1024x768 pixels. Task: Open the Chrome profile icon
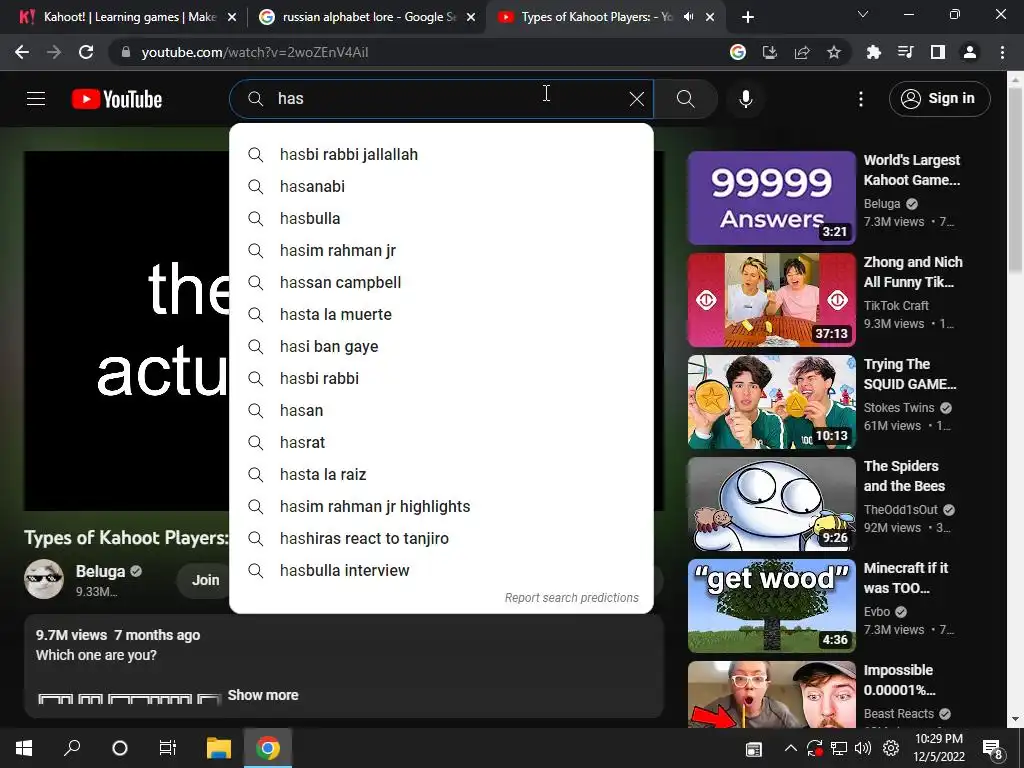[x=970, y=52]
